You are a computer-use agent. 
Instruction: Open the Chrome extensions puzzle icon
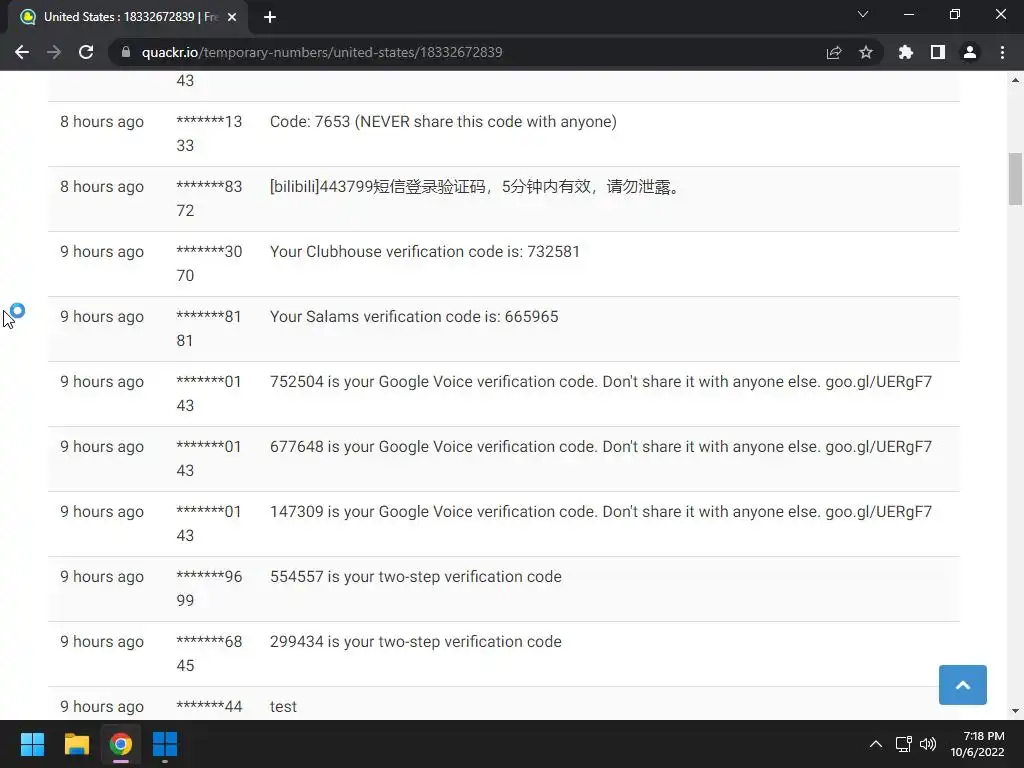pyautogui.click(x=906, y=52)
